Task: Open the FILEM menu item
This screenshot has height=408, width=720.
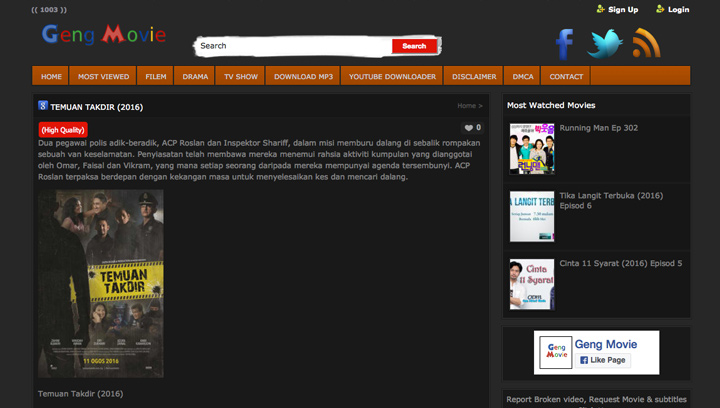Action: coord(156,76)
